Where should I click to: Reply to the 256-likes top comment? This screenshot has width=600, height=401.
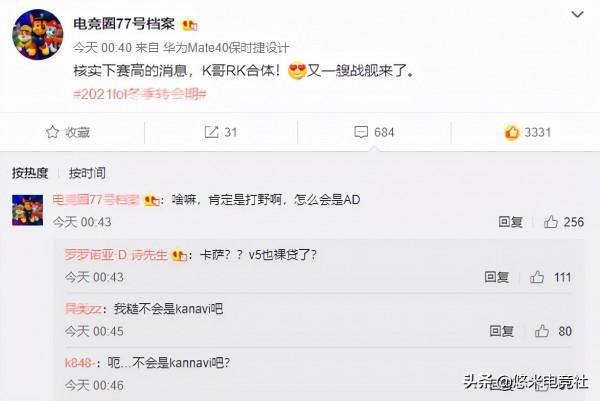point(510,222)
